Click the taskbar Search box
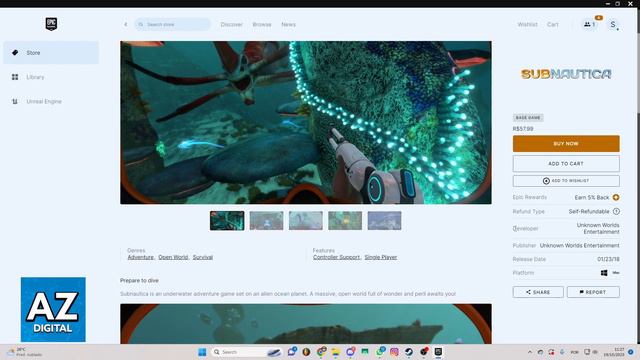This screenshot has height=360, width=640. (x=247, y=352)
